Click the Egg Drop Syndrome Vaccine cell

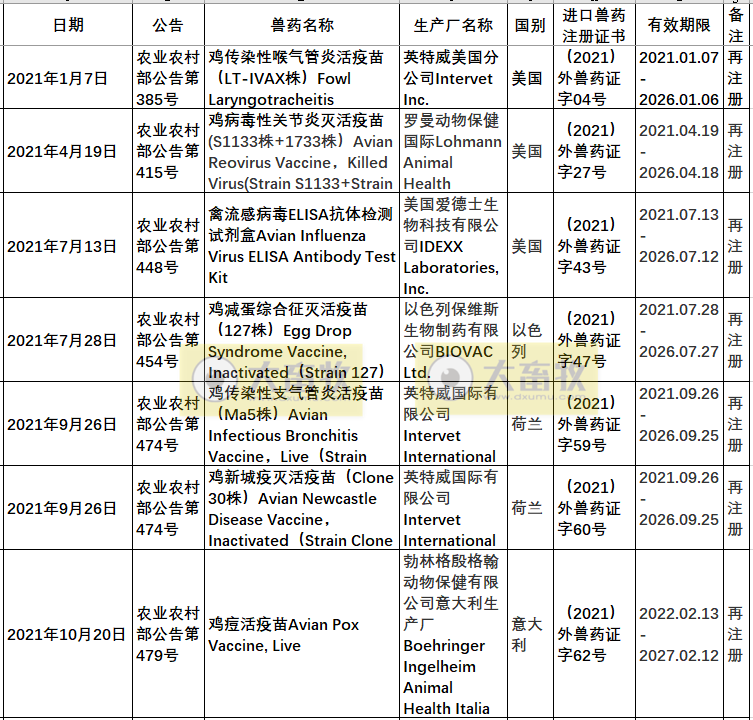[x=302, y=340]
